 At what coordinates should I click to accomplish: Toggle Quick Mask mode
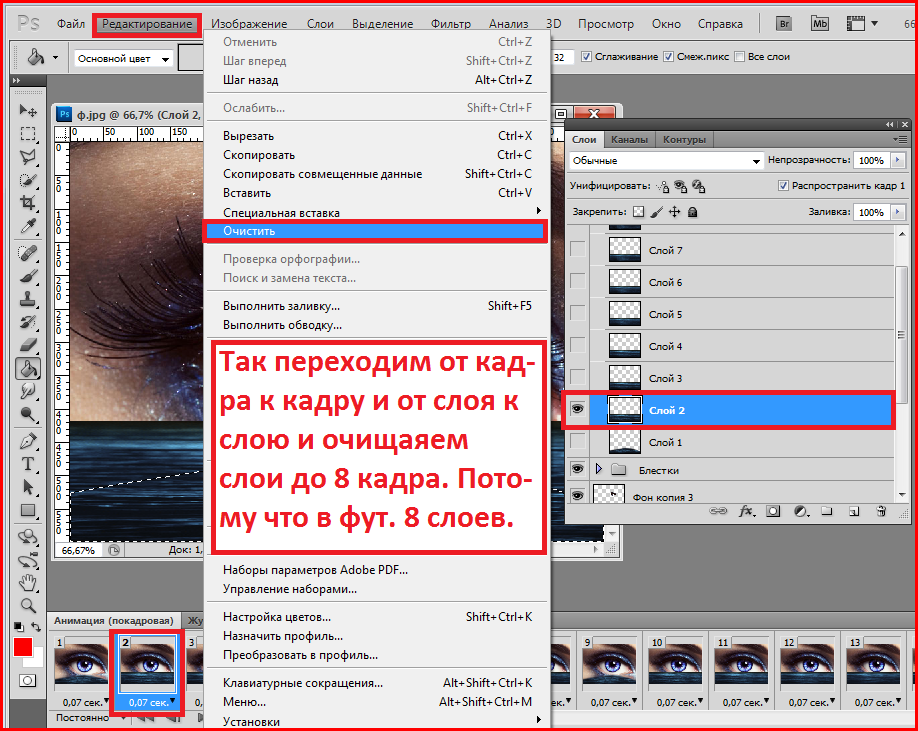tap(28, 681)
